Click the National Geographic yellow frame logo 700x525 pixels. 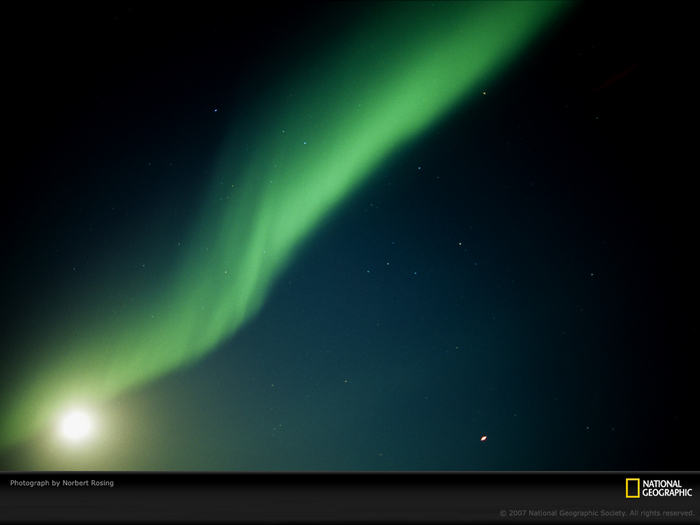pos(632,488)
